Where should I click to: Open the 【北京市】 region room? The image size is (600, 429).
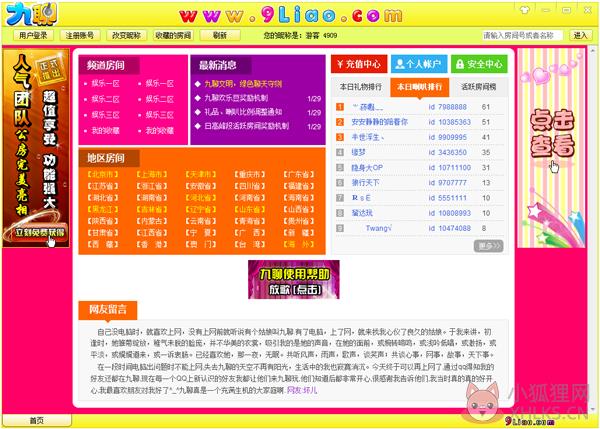point(103,175)
